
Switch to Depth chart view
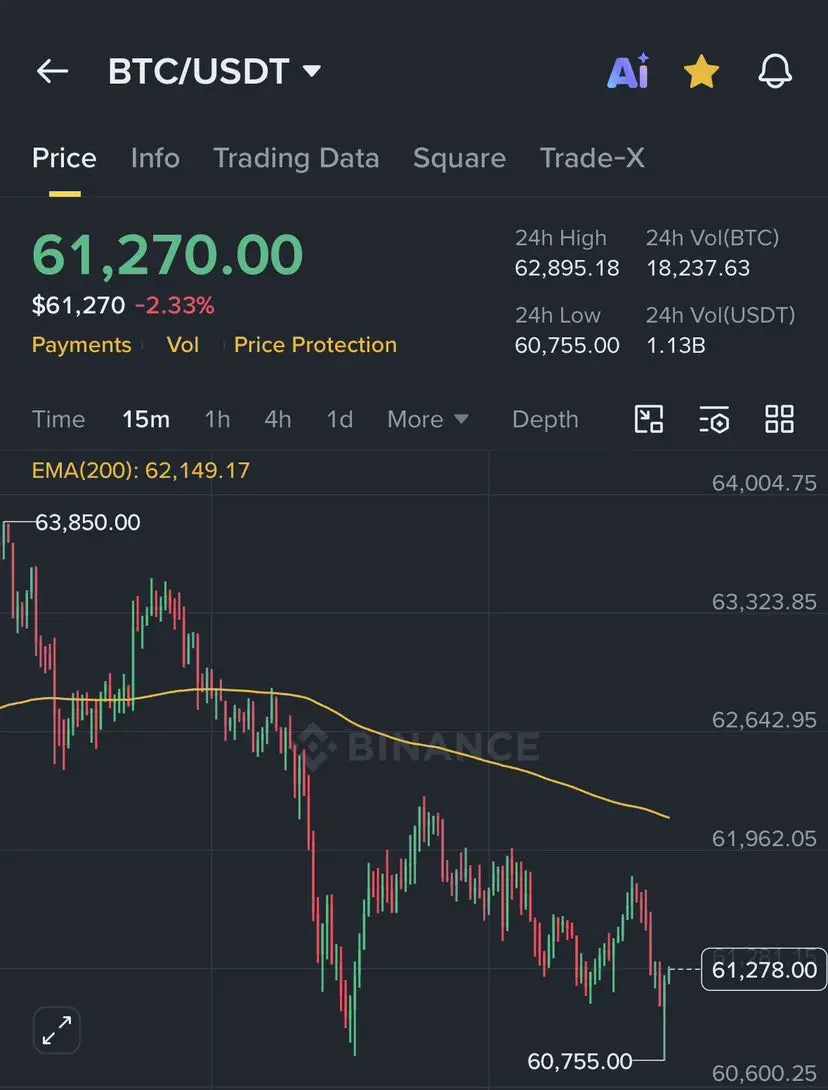click(545, 419)
